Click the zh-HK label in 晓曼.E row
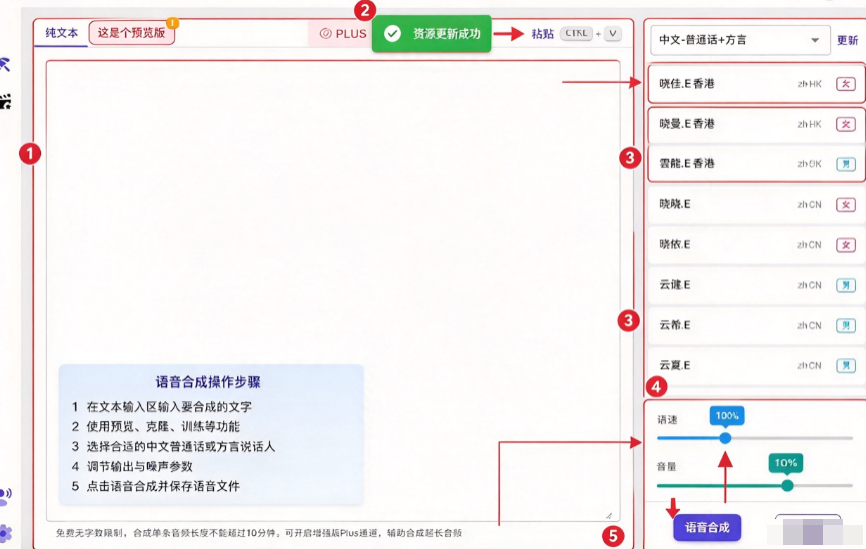This screenshot has height=549, width=866. 809,124
